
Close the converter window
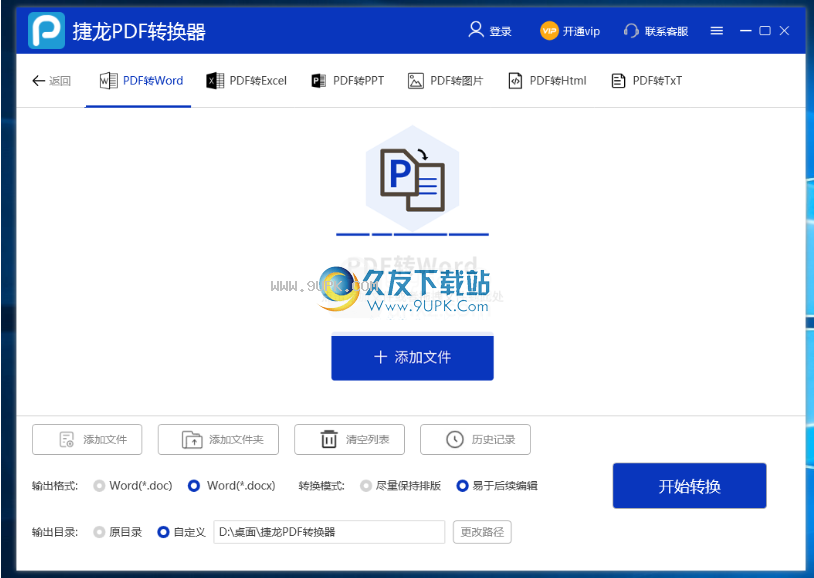pos(784,31)
